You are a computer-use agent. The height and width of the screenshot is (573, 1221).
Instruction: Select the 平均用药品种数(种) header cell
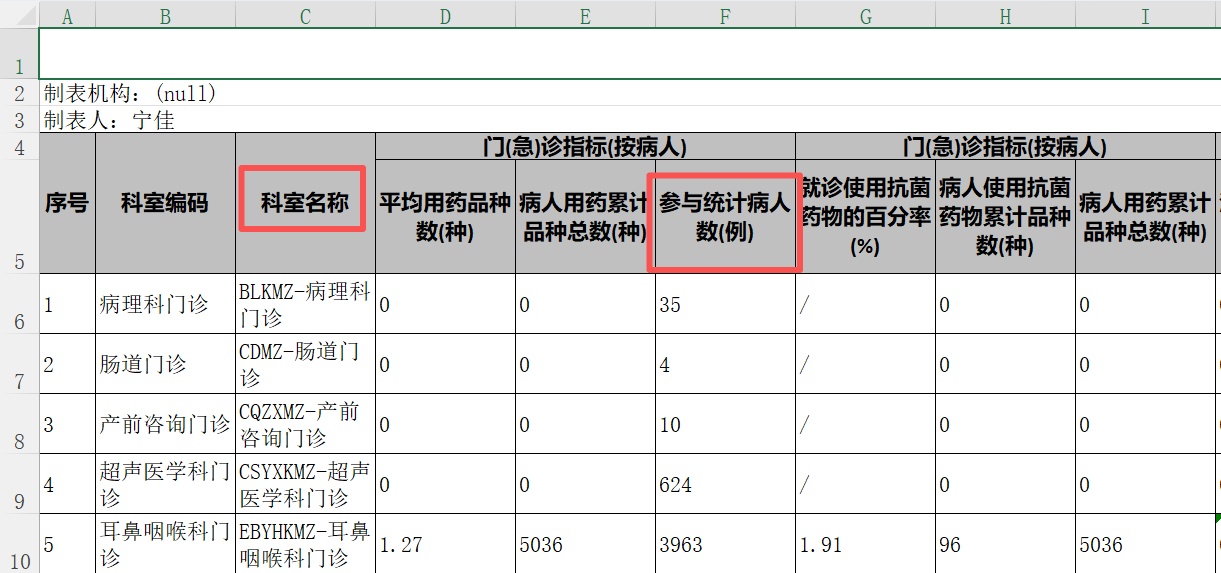445,217
